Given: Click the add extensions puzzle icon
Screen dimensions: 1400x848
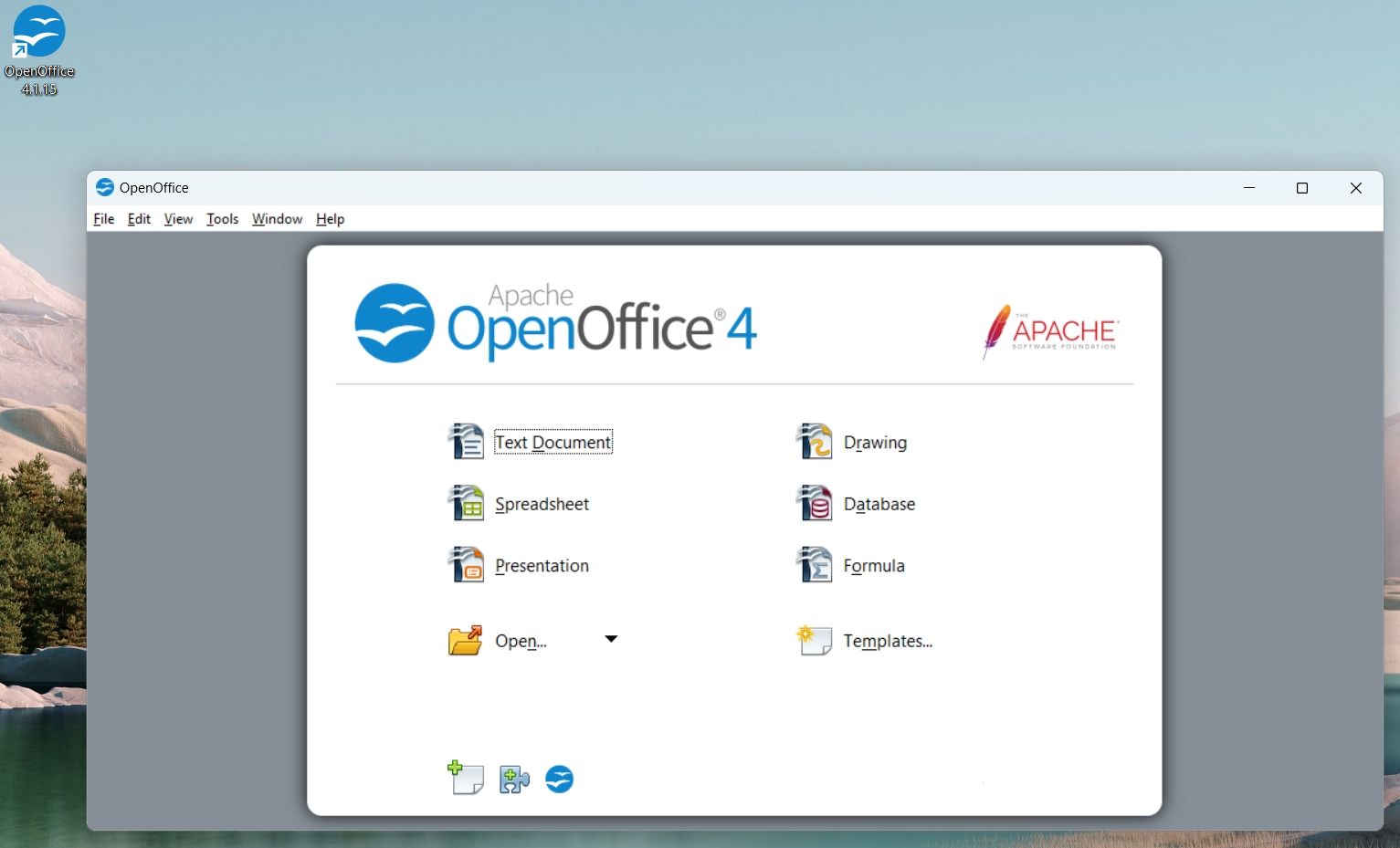Looking at the screenshot, I should click(514, 779).
